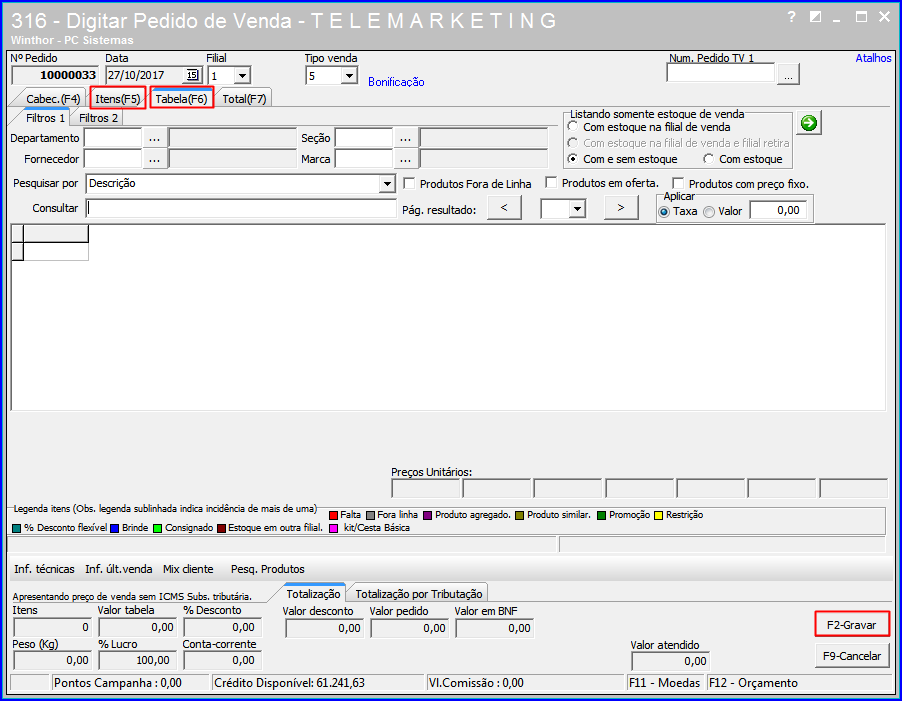Select Valor radio in Aplicar
Viewport: 902px width, 701px height.
[x=709, y=212]
